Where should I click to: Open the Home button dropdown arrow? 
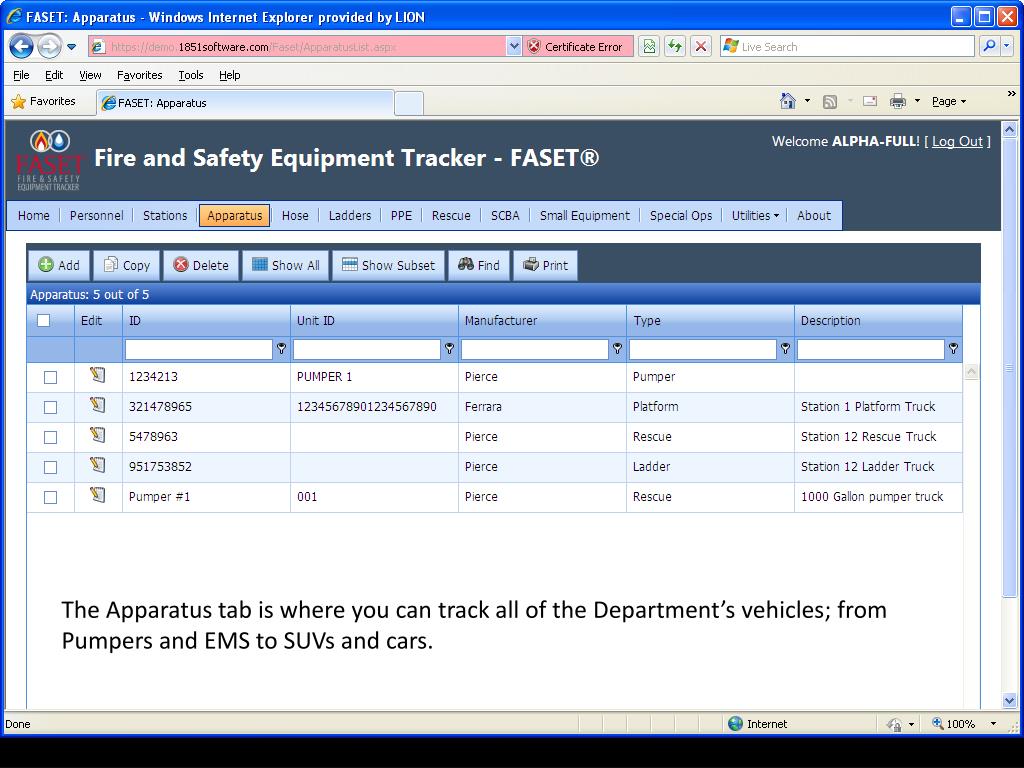[x=807, y=101]
